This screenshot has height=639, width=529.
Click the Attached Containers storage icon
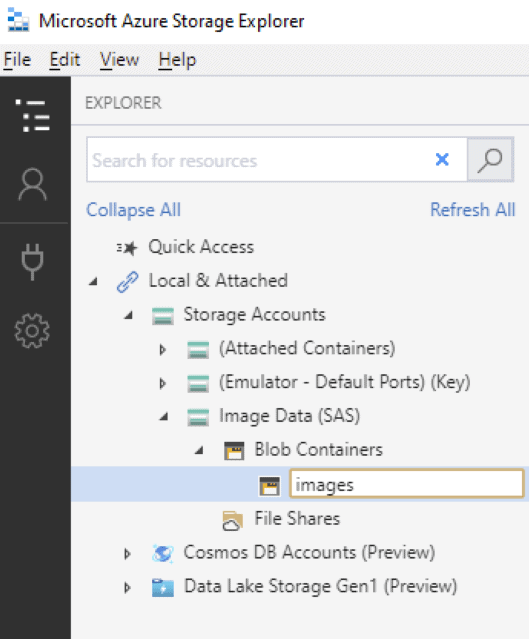[x=198, y=350]
